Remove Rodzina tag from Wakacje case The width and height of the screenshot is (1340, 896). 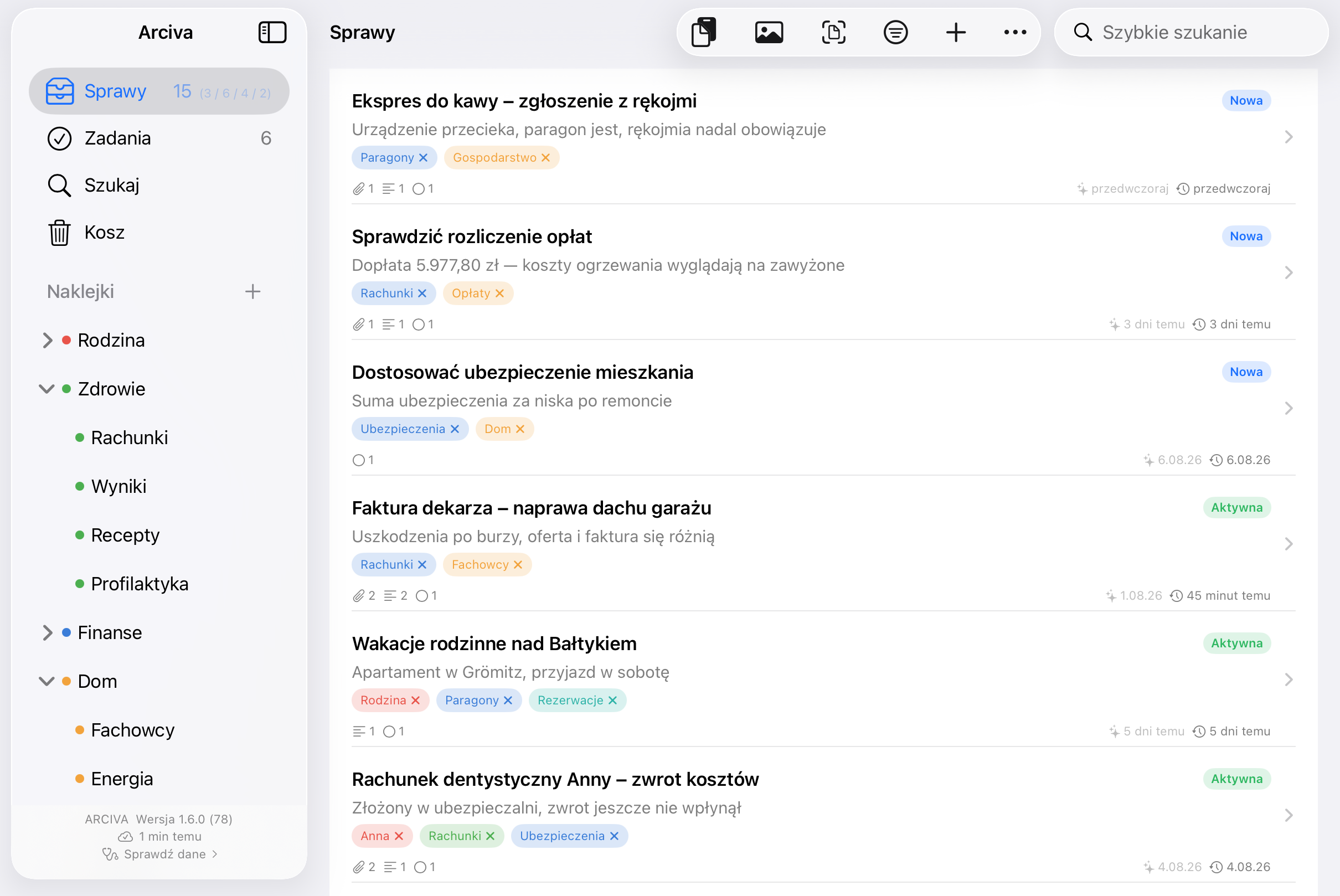click(x=415, y=700)
